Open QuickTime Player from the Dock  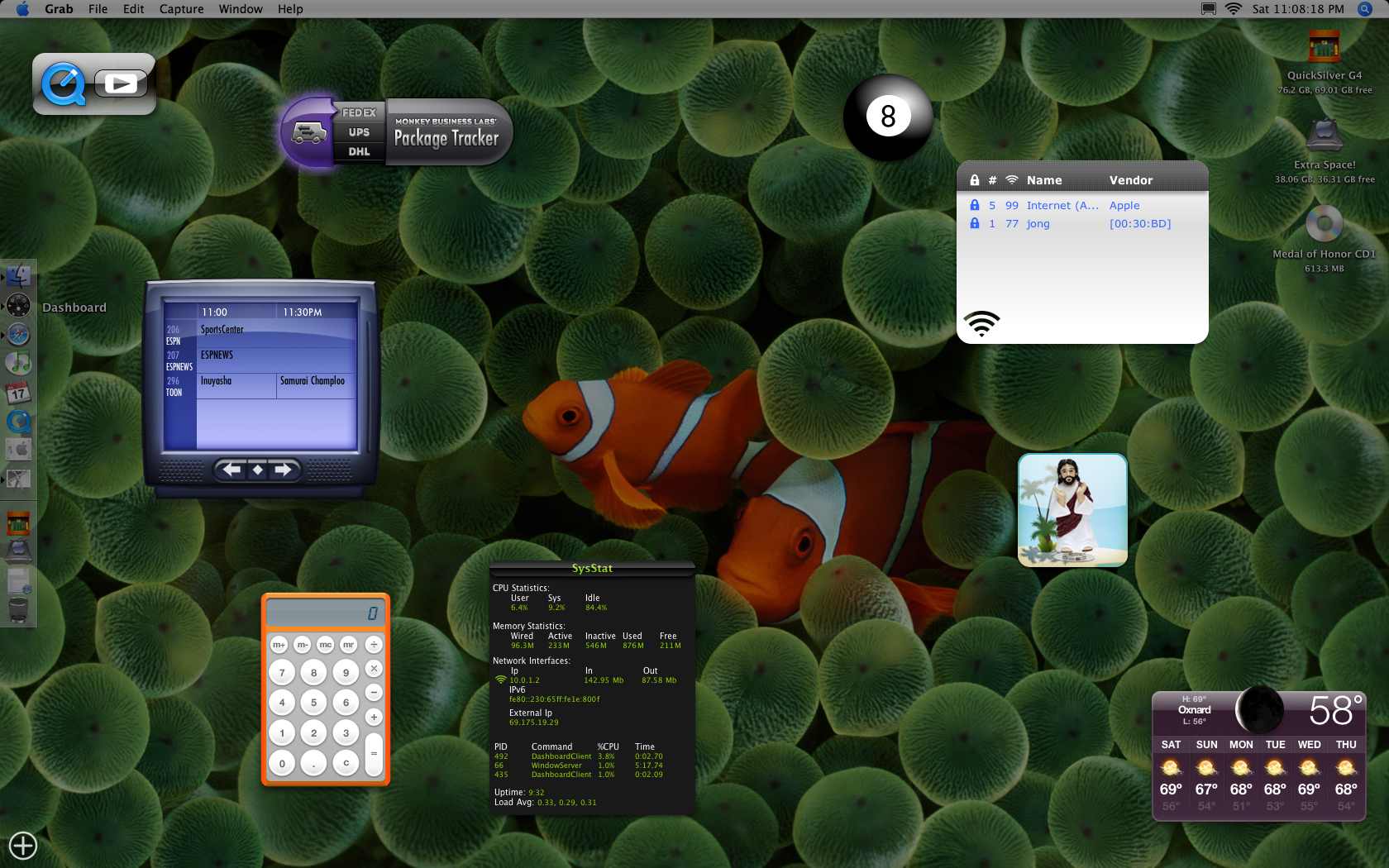tap(18, 421)
